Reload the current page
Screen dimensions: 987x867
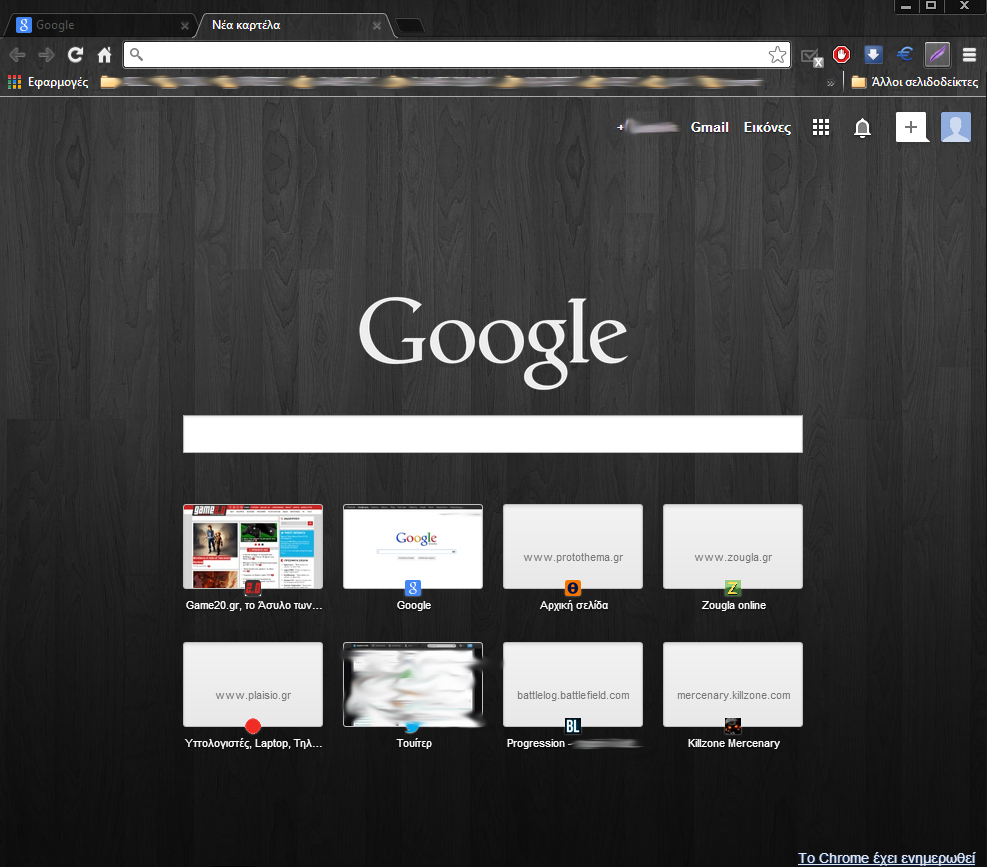pyautogui.click(x=76, y=55)
